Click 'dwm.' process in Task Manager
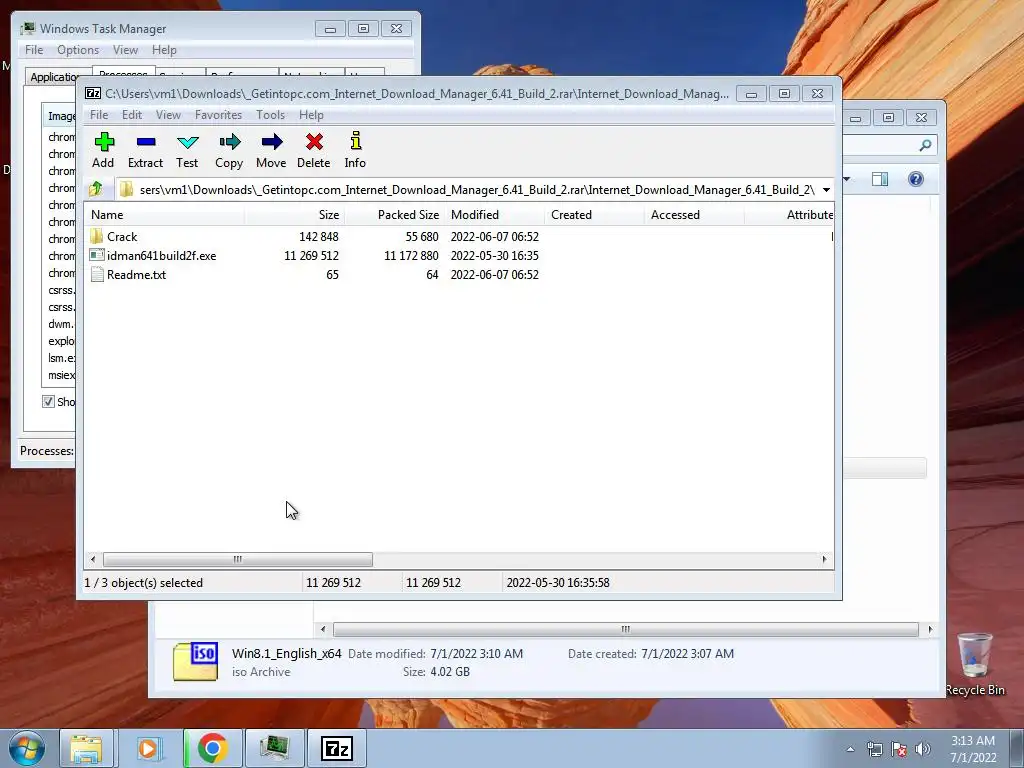The width and height of the screenshot is (1024, 768). pos(61,324)
